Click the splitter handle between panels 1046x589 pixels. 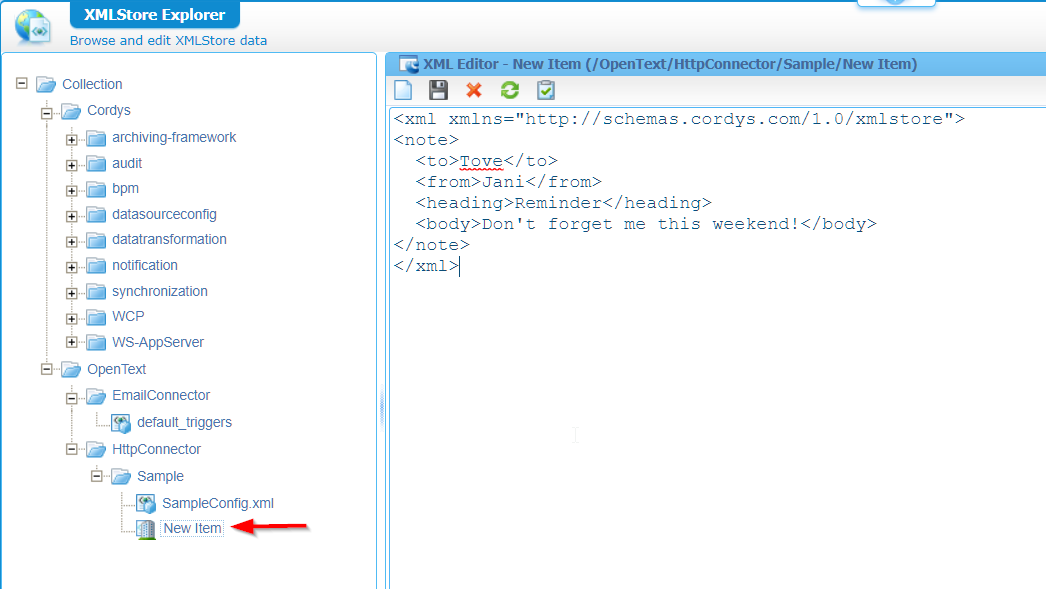[382, 408]
